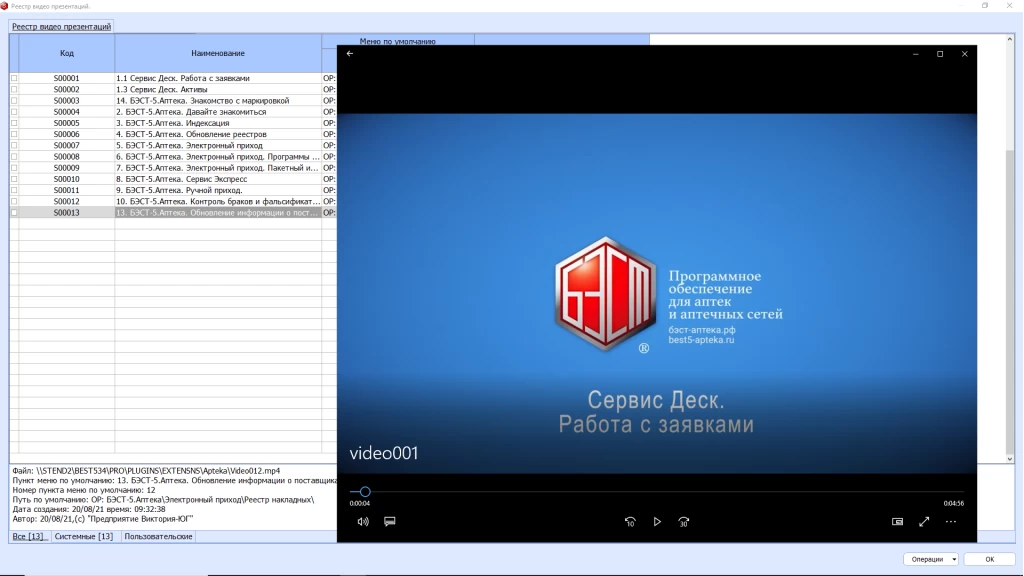Tick checkbox for row S00006

(x=14, y=135)
